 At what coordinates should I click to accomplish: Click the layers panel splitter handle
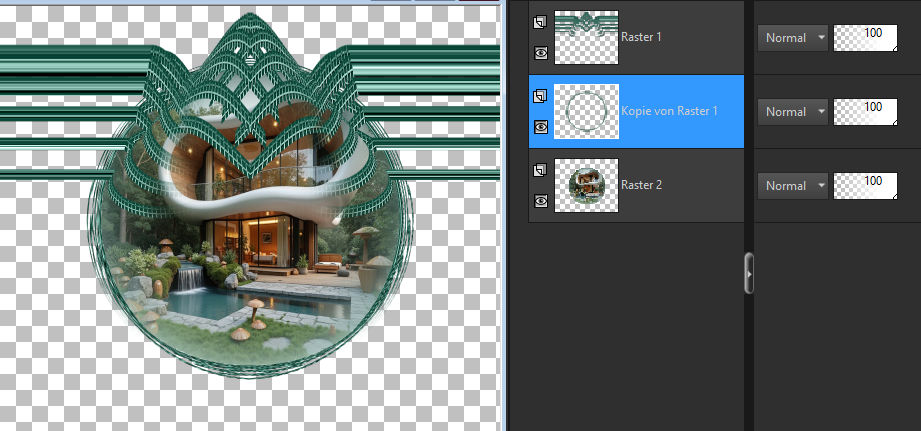point(749,273)
